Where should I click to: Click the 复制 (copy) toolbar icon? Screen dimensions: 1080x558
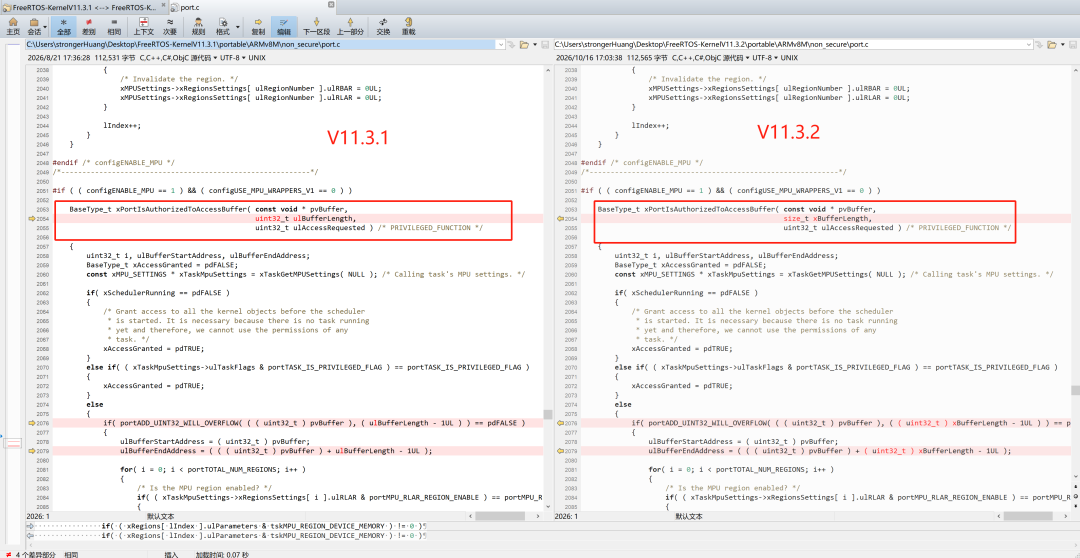pos(258,26)
